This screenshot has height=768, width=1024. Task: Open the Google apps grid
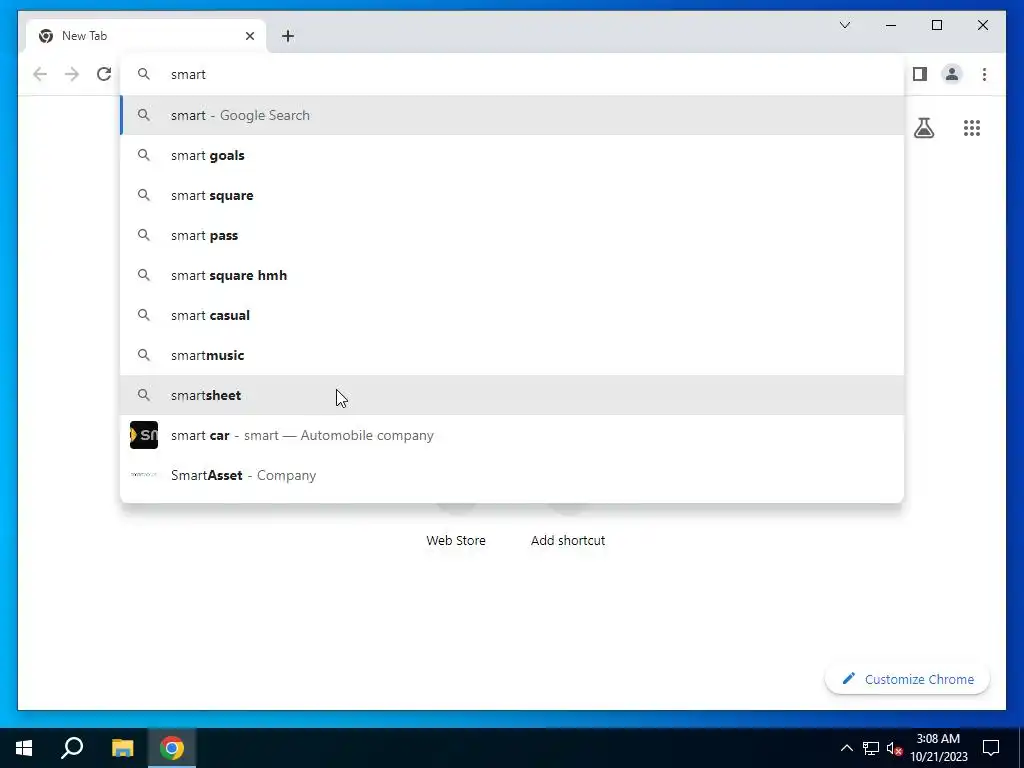(x=972, y=128)
